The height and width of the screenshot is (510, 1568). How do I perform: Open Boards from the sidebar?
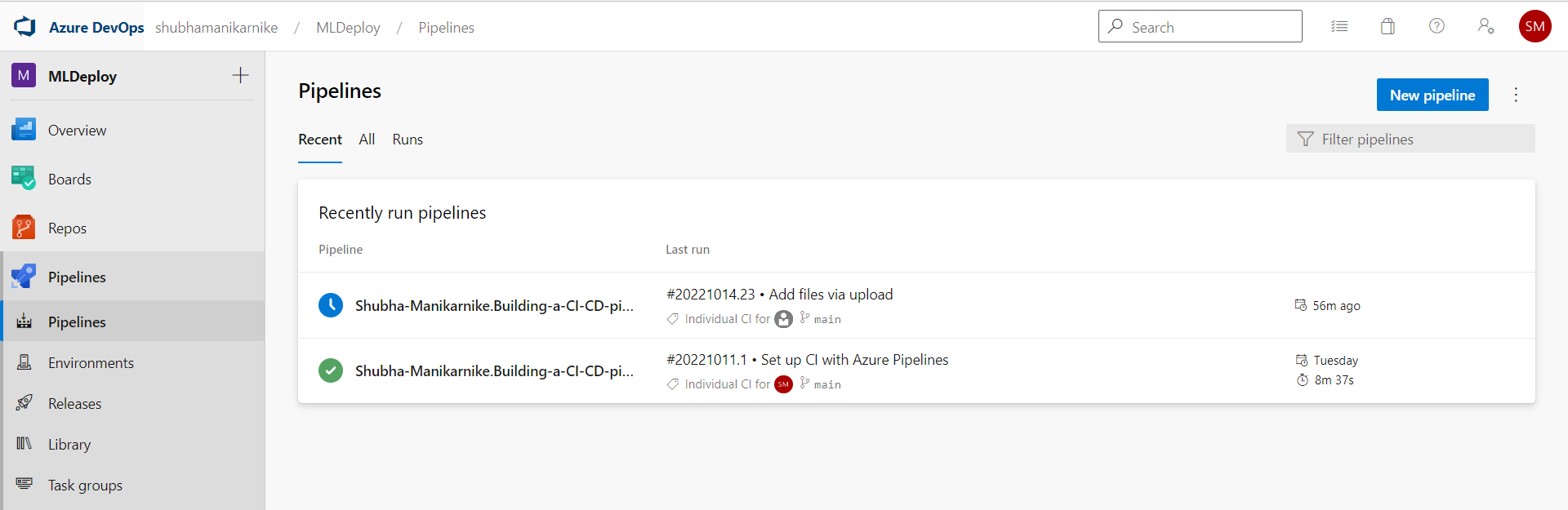click(69, 178)
